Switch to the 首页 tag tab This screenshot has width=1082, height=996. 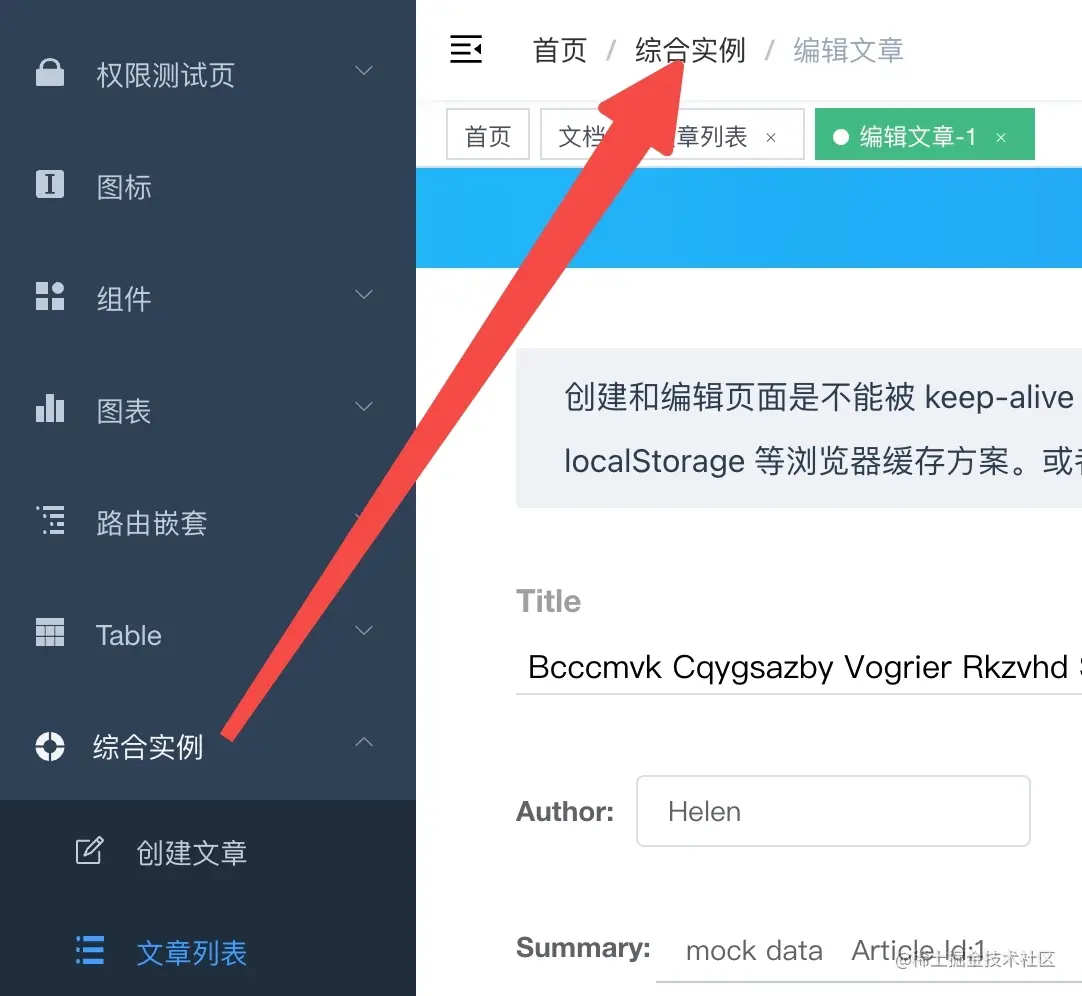pyautogui.click(x=488, y=135)
